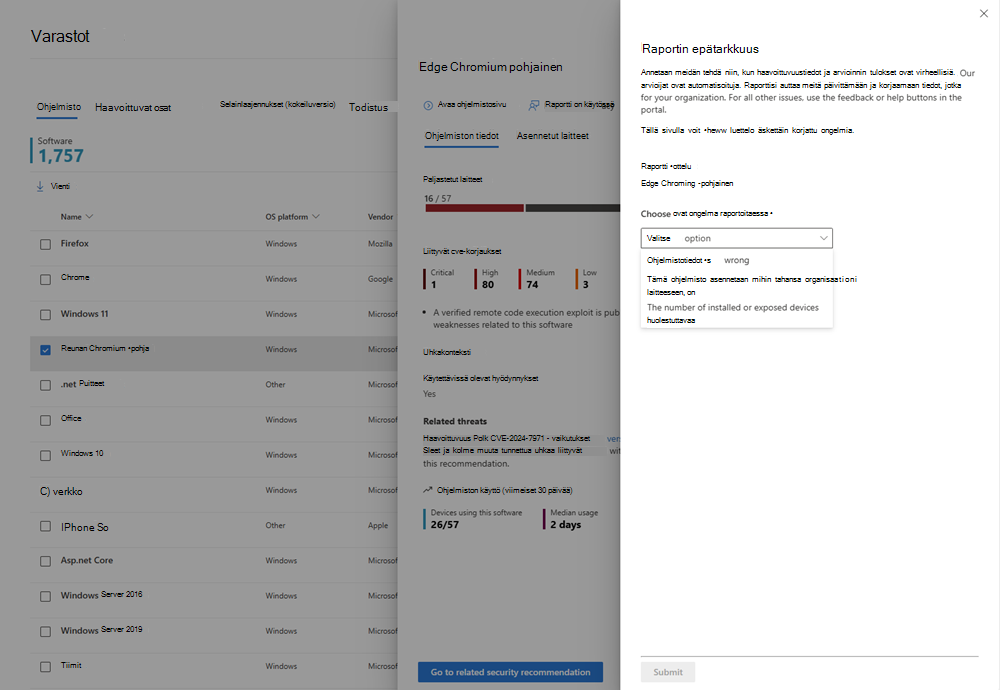Open the Todistus tab
Image resolution: width=1000 pixels, height=690 pixels.
point(368,107)
